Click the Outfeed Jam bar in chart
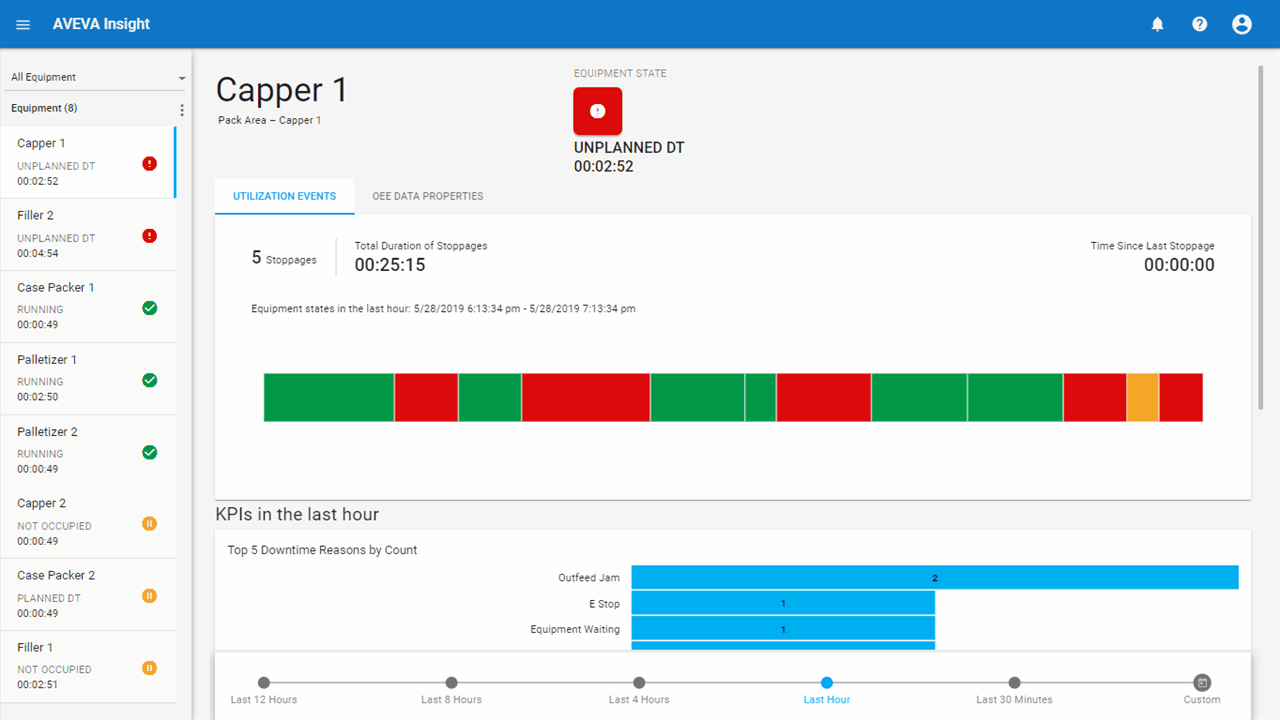This screenshot has height=720, width=1280. coord(934,577)
